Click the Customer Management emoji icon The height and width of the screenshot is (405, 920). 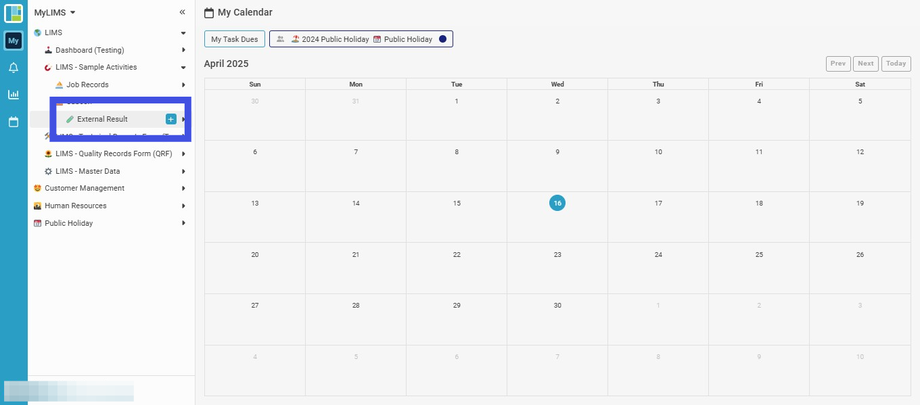click(x=38, y=188)
